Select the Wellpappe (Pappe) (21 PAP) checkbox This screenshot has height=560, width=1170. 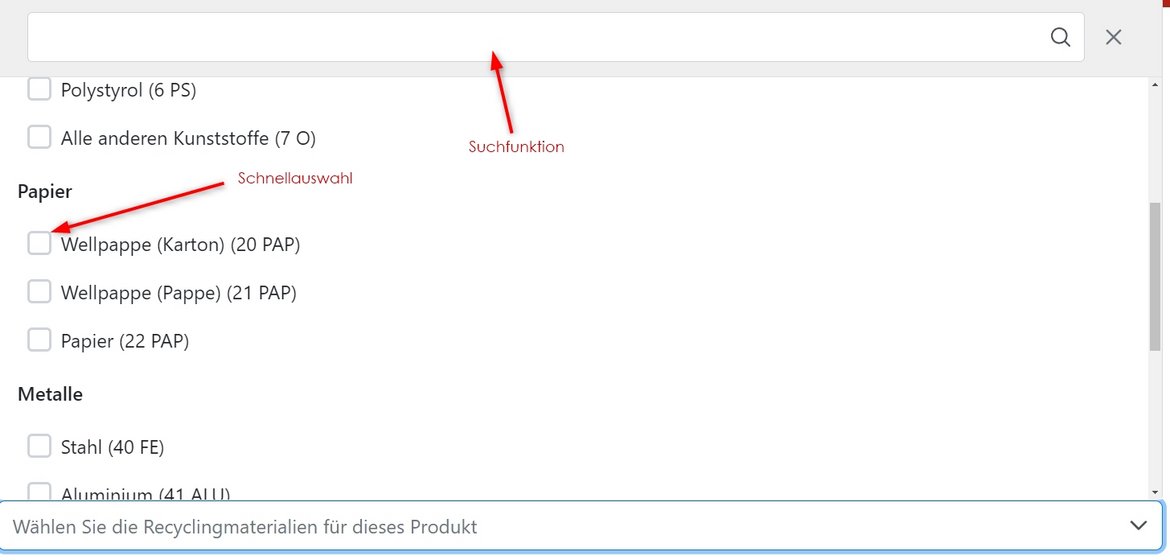point(39,292)
